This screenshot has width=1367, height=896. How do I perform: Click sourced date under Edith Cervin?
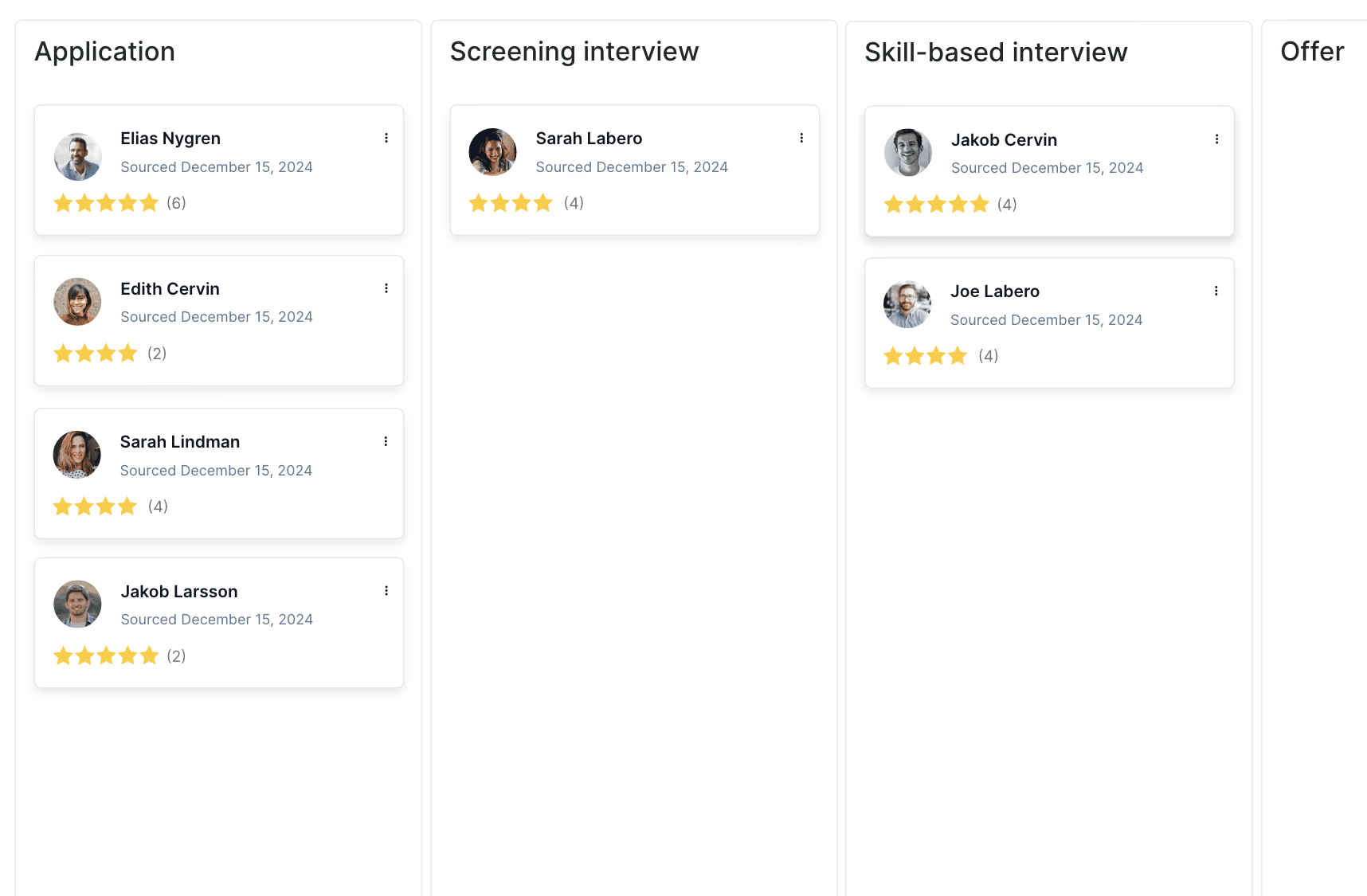coord(217,317)
